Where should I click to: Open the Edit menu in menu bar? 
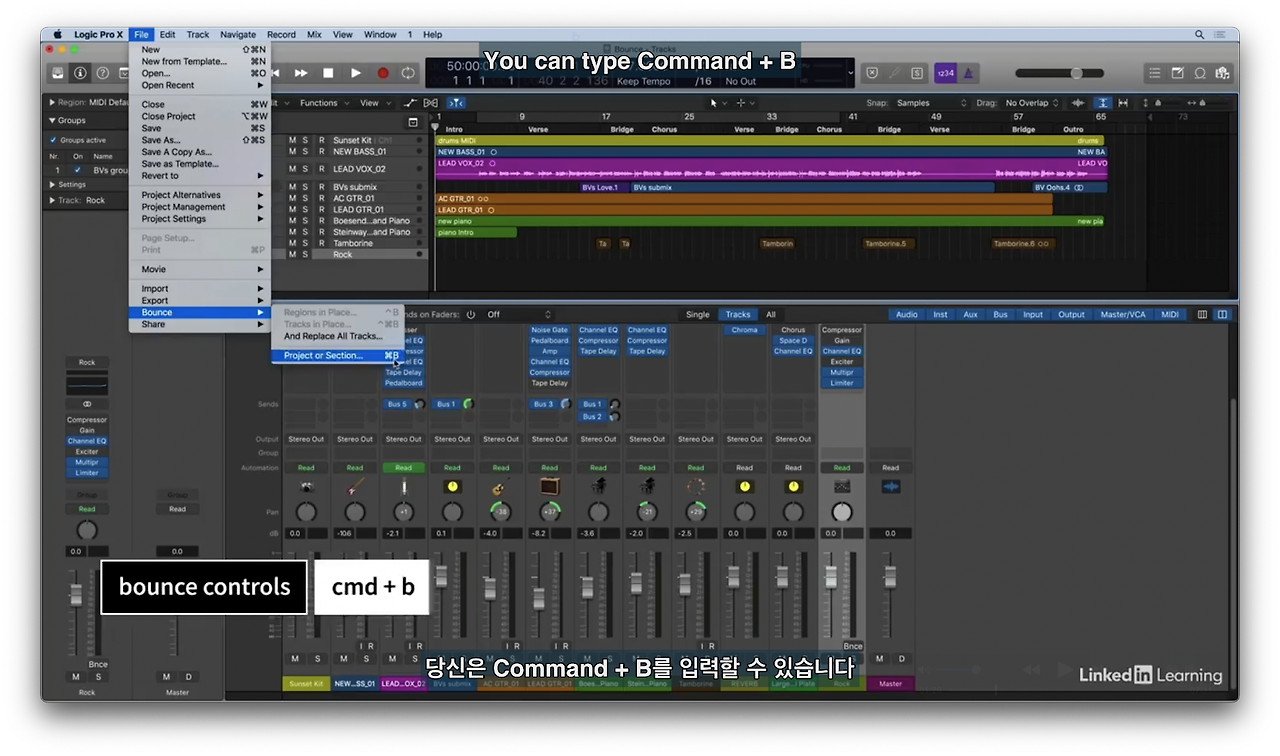tap(168, 34)
